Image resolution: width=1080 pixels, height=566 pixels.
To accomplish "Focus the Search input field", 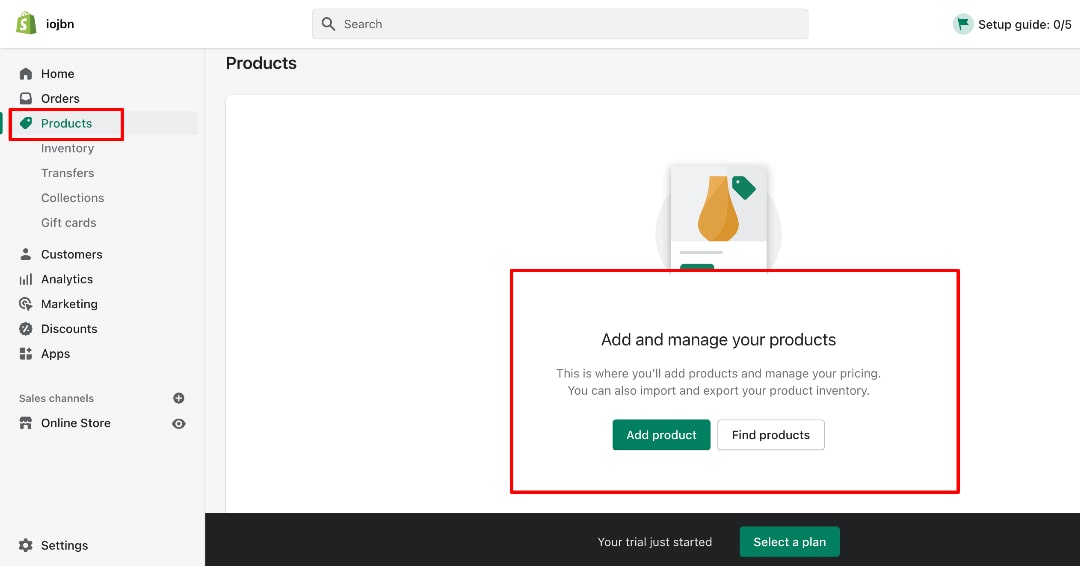I will click(x=560, y=24).
